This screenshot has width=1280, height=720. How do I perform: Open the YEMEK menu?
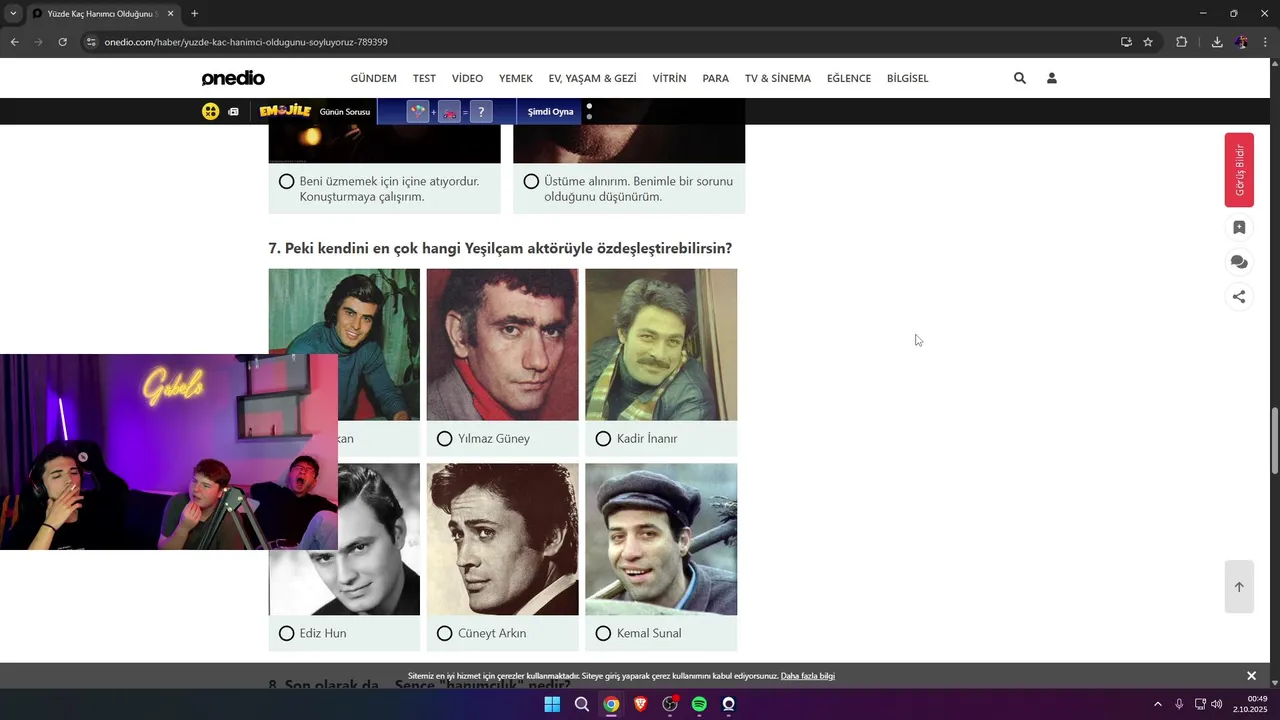516,78
